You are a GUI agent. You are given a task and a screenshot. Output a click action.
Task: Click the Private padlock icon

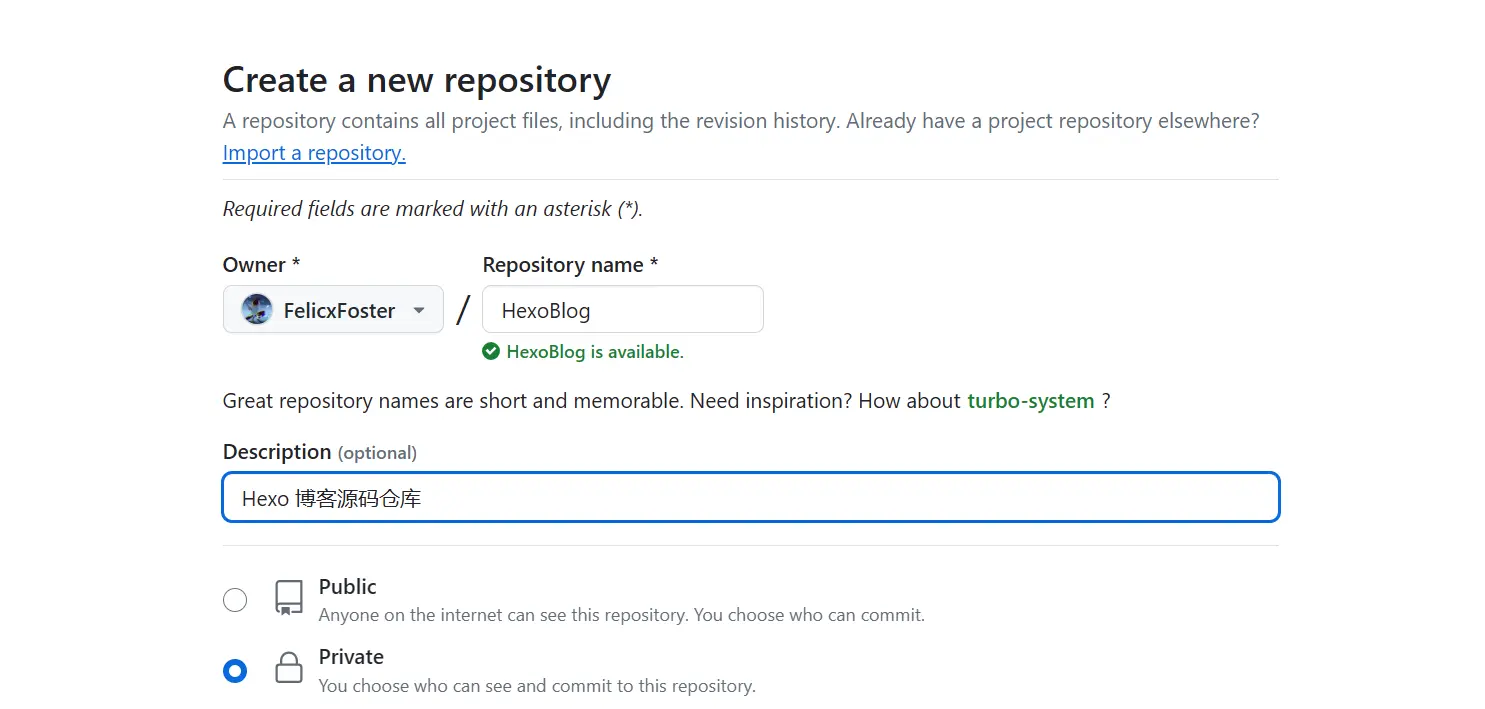point(289,668)
